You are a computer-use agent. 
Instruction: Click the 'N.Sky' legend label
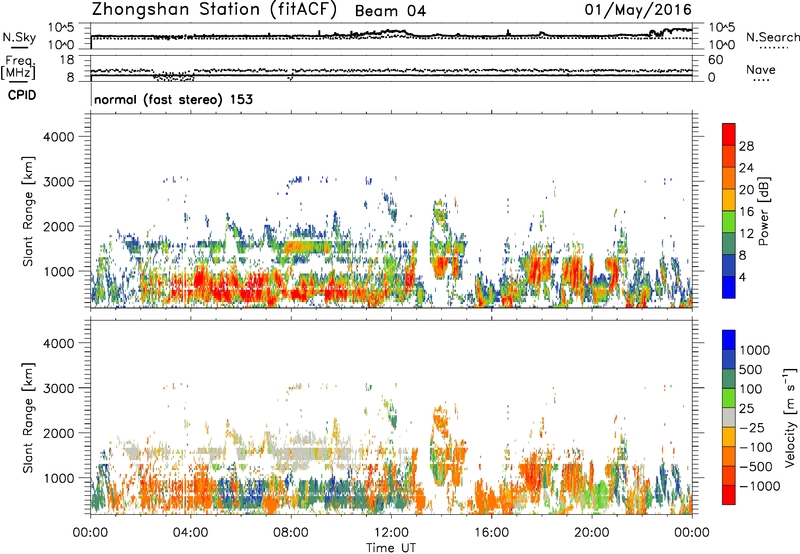[x=19, y=37]
